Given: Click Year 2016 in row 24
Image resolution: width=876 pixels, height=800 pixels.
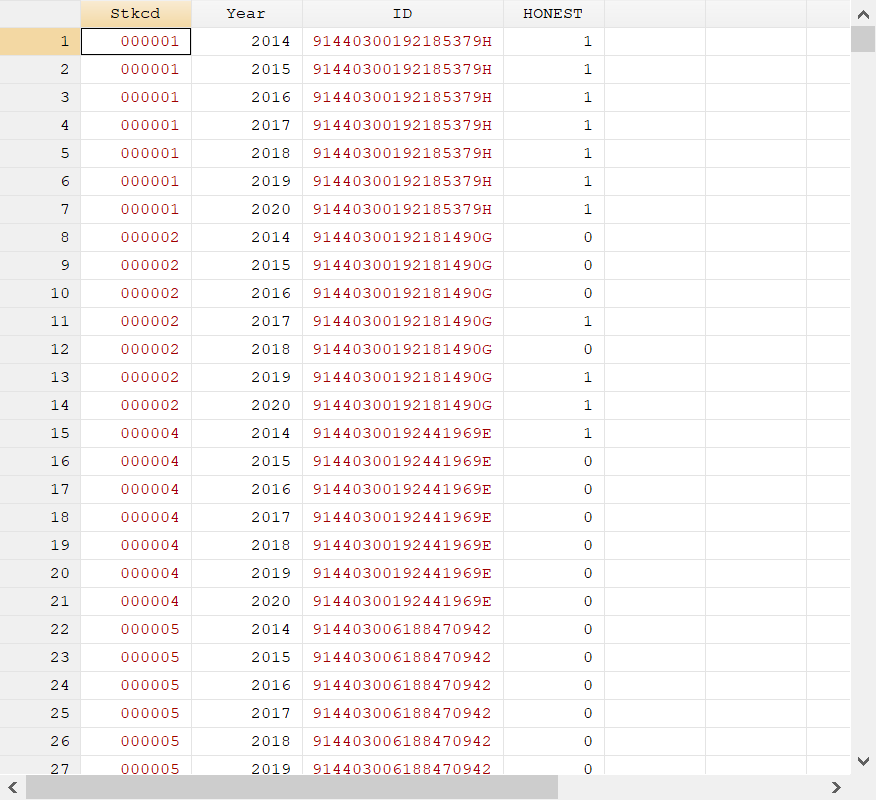Looking at the screenshot, I should pos(247,685).
